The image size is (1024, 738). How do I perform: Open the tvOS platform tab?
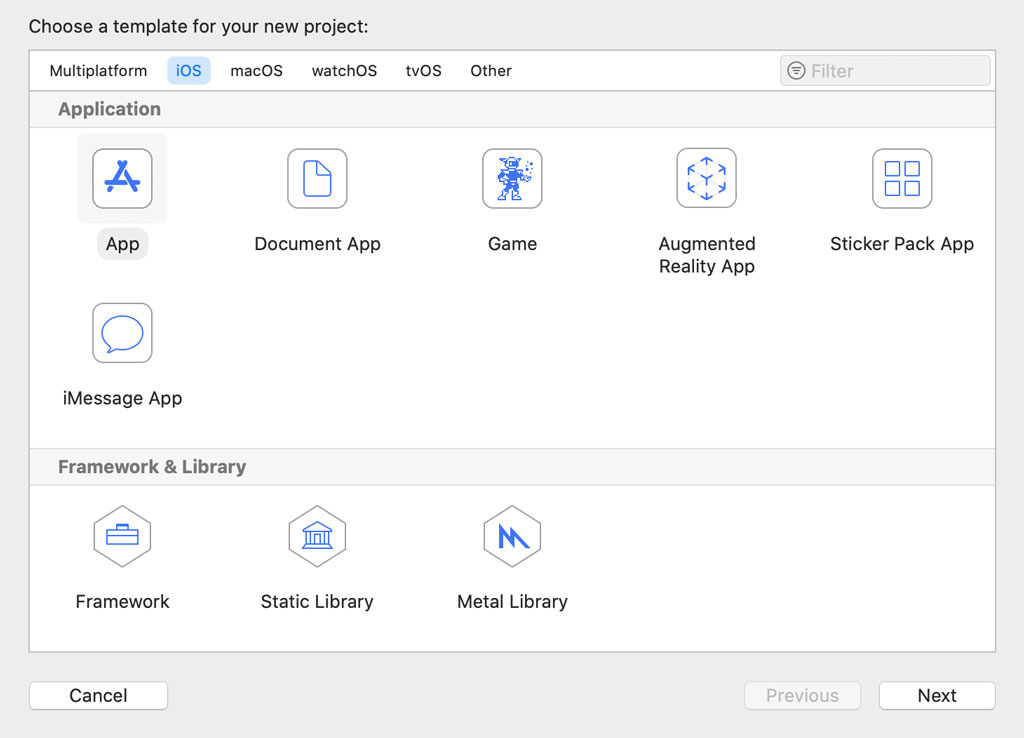(x=424, y=71)
